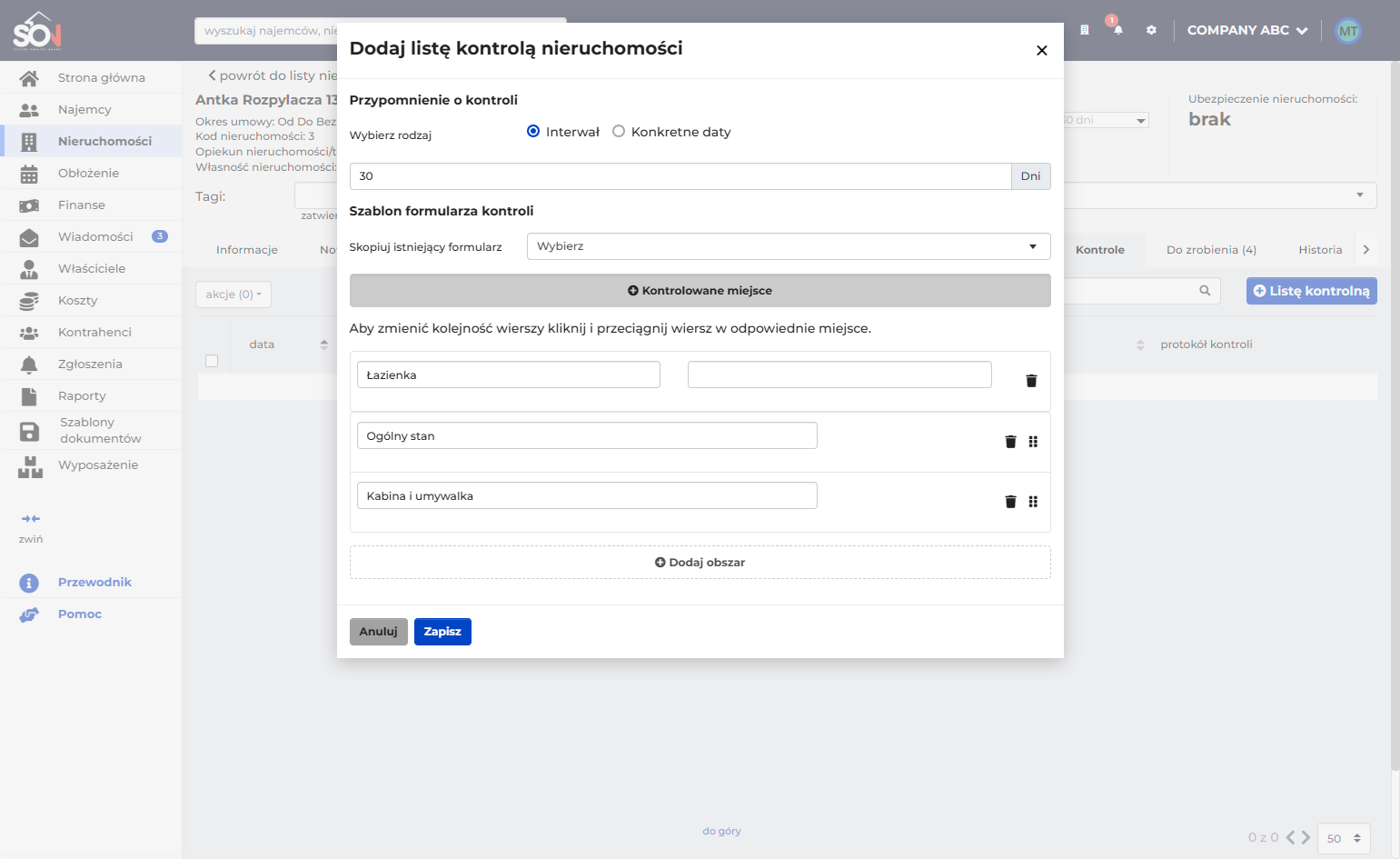1400x859 pixels.
Task: Delete the Ogólny stan row
Action: click(x=1010, y=442)
